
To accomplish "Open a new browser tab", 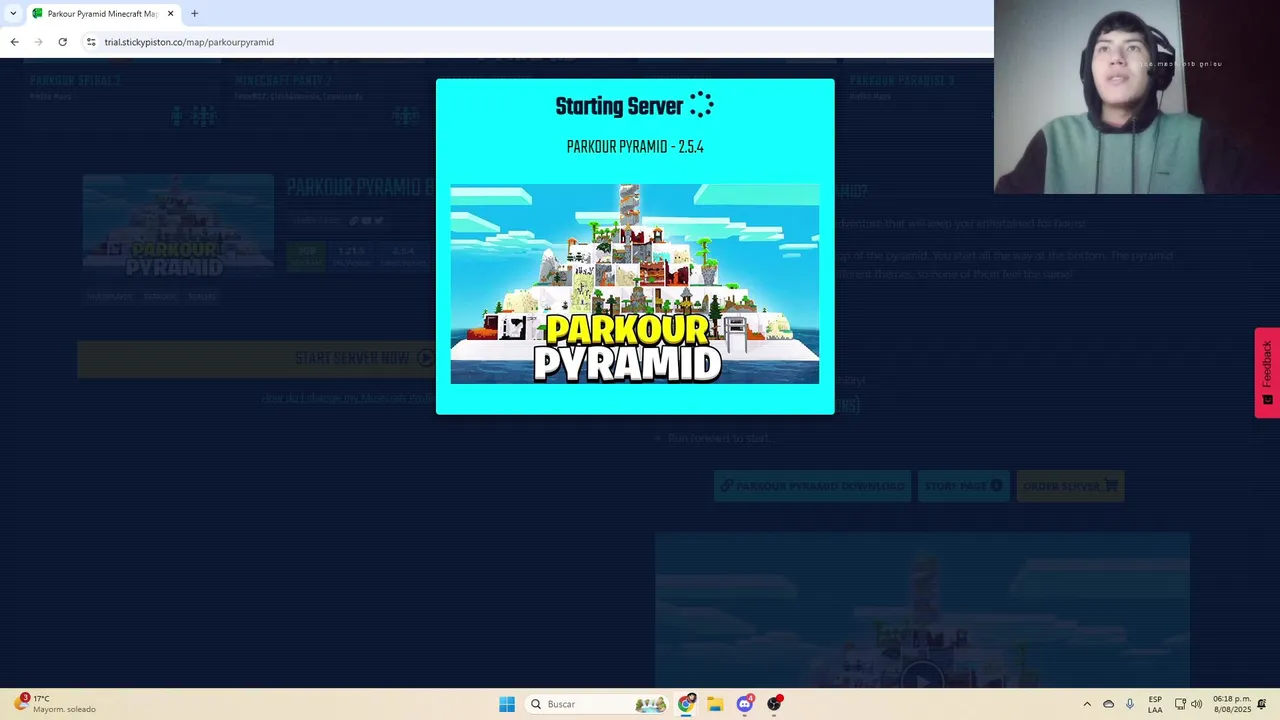I will [x=194, y=14].
